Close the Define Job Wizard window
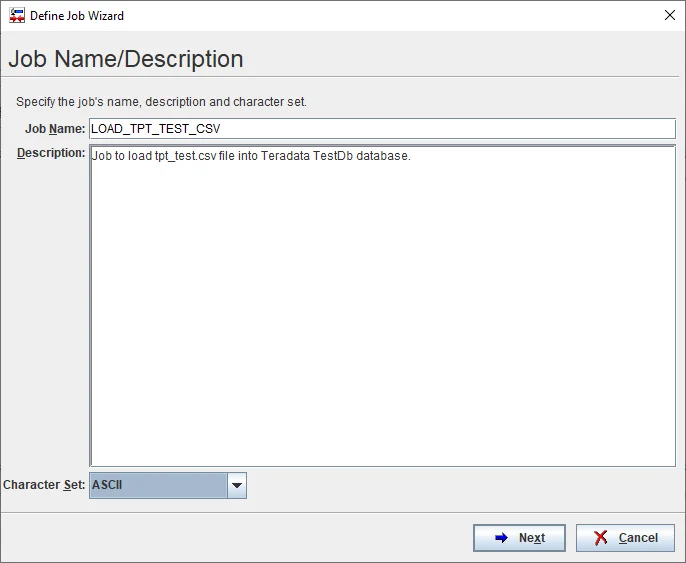Viewport: 686px width, 563px height. (669, 16)
